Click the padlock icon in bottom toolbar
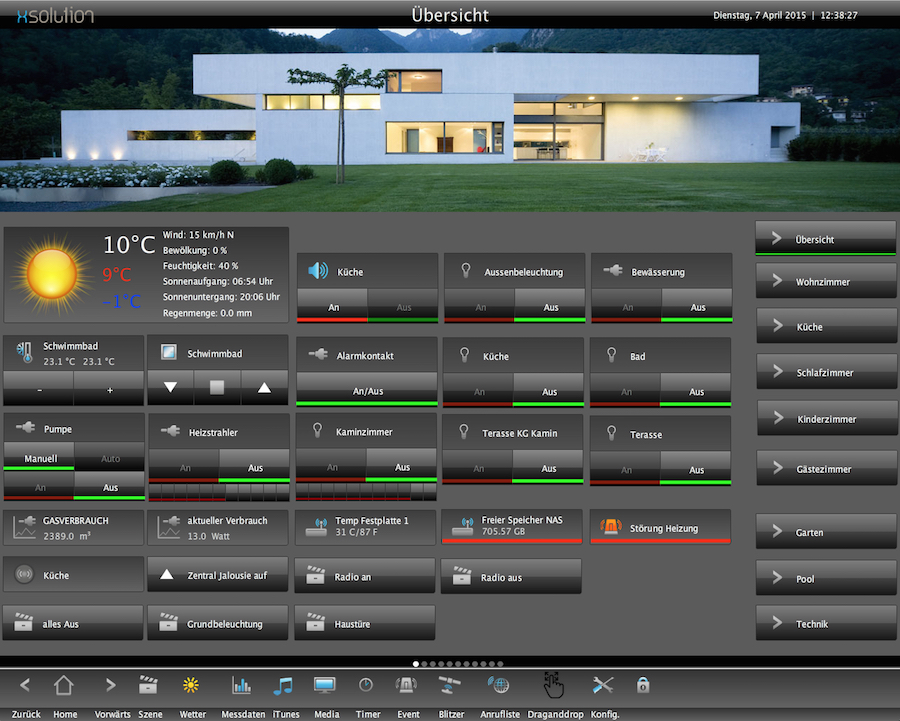Image resolution: width=900 pixels, height=721 pixels. 643,686
